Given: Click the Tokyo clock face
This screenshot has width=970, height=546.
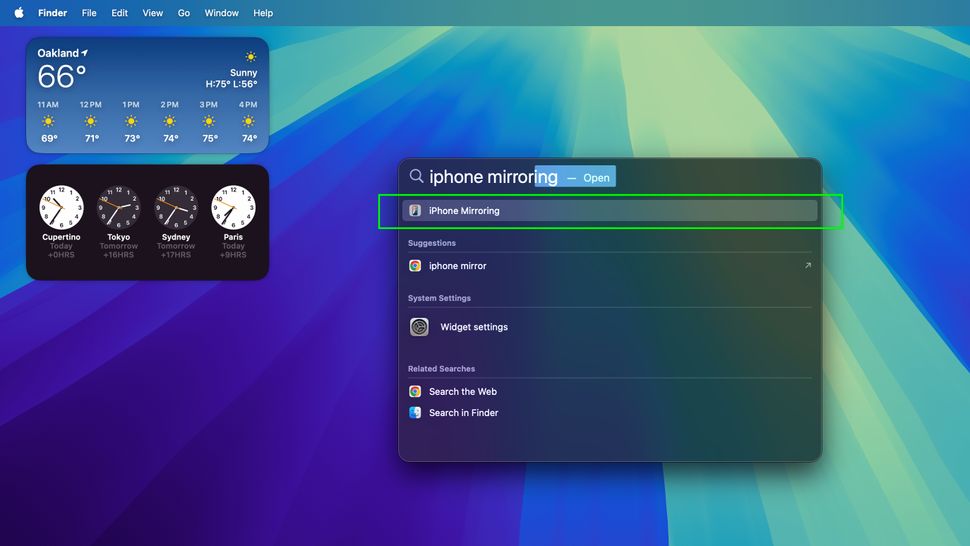Looking at the screenshot, I should point(119,207).
